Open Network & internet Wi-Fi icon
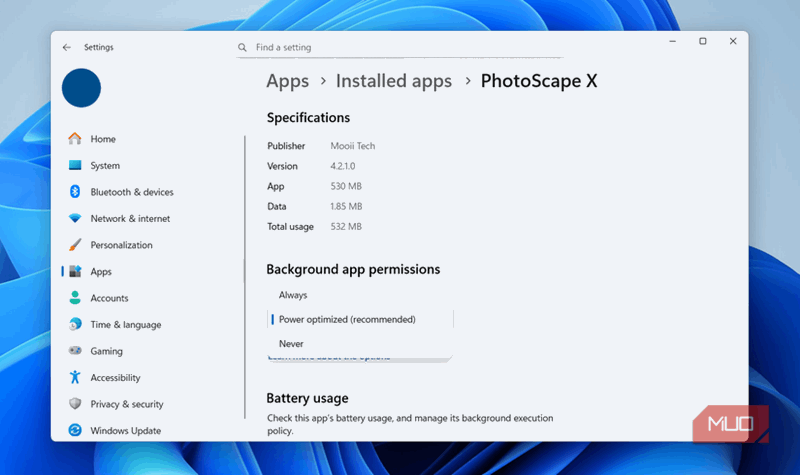Screen dimensions: 800x475 [x=75, y=219]
